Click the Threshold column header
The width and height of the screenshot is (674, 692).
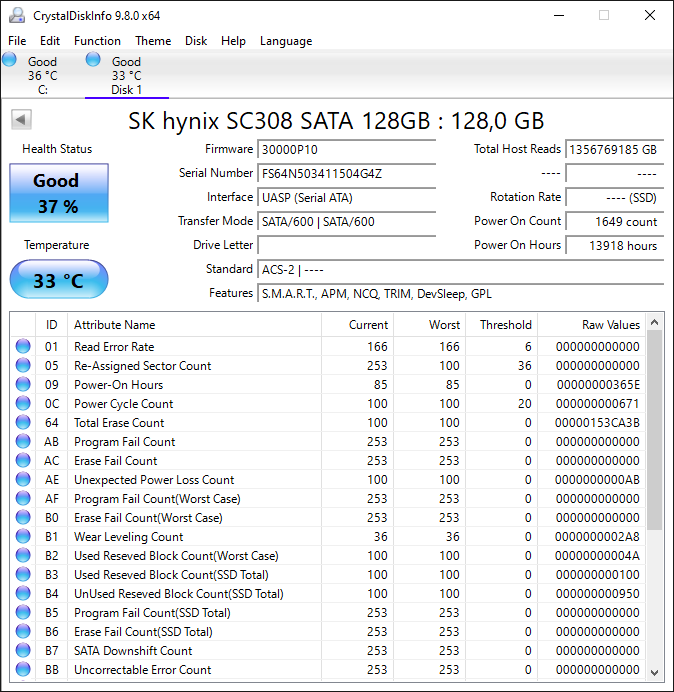pos(501,325)
